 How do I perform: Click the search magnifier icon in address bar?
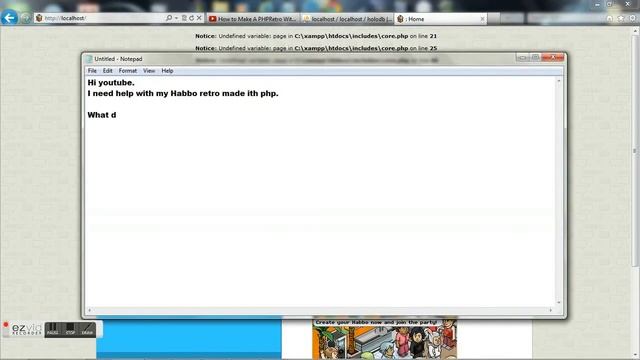pos(169,18)
